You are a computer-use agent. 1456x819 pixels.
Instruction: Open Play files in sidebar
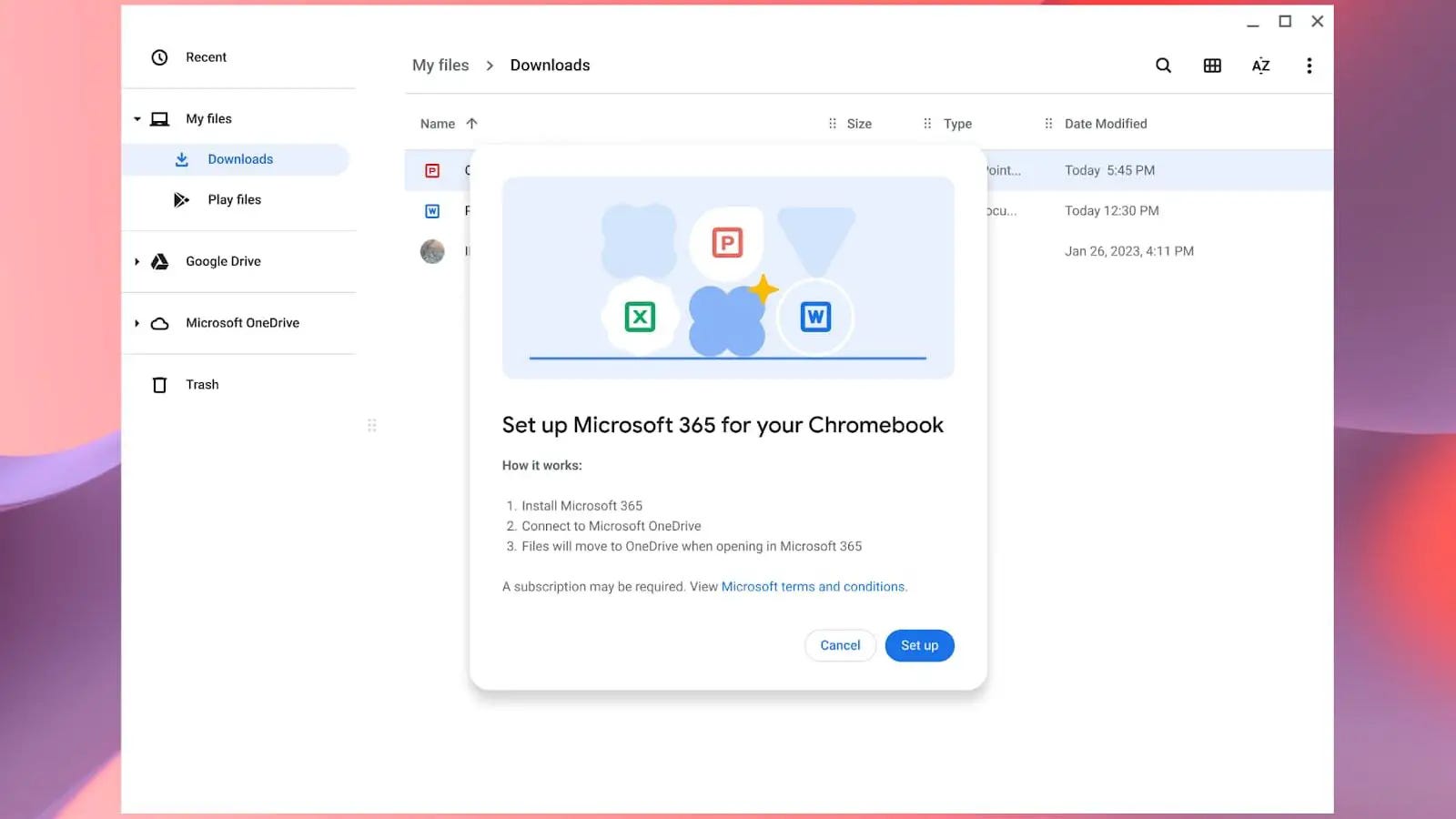[x=234, y=200]
